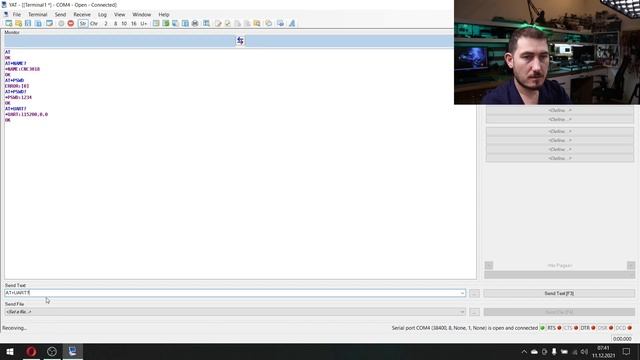
Task: Select hexadecimal radix '16' button
Action: pos(133,24)
